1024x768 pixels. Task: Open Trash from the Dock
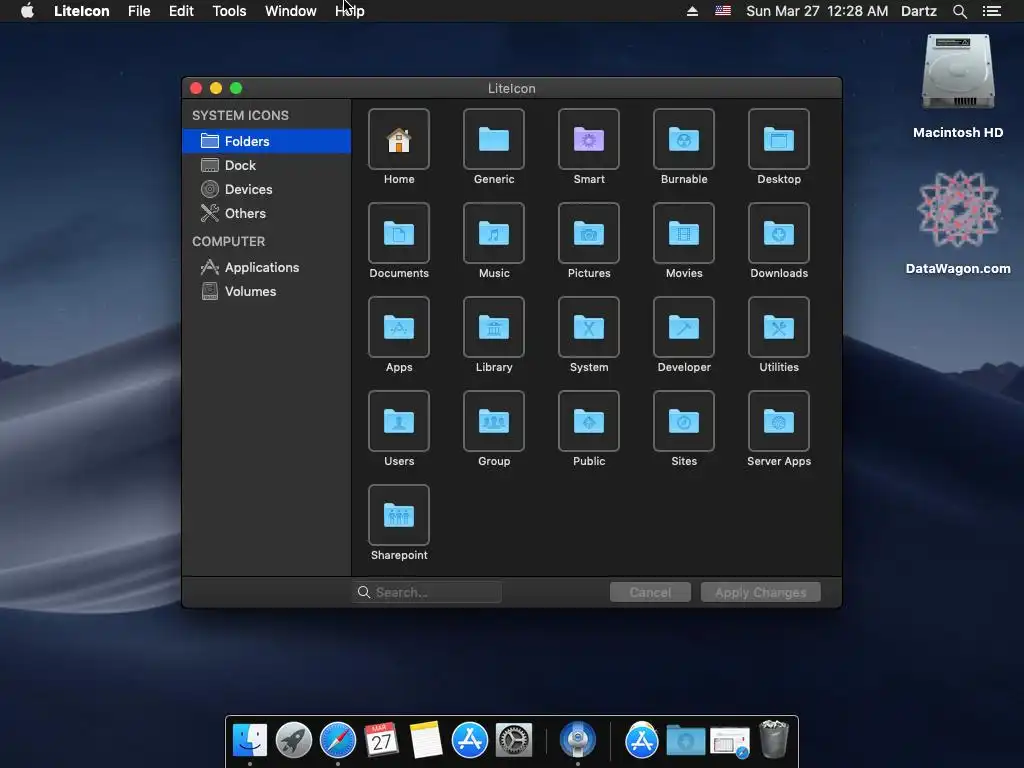774,739
